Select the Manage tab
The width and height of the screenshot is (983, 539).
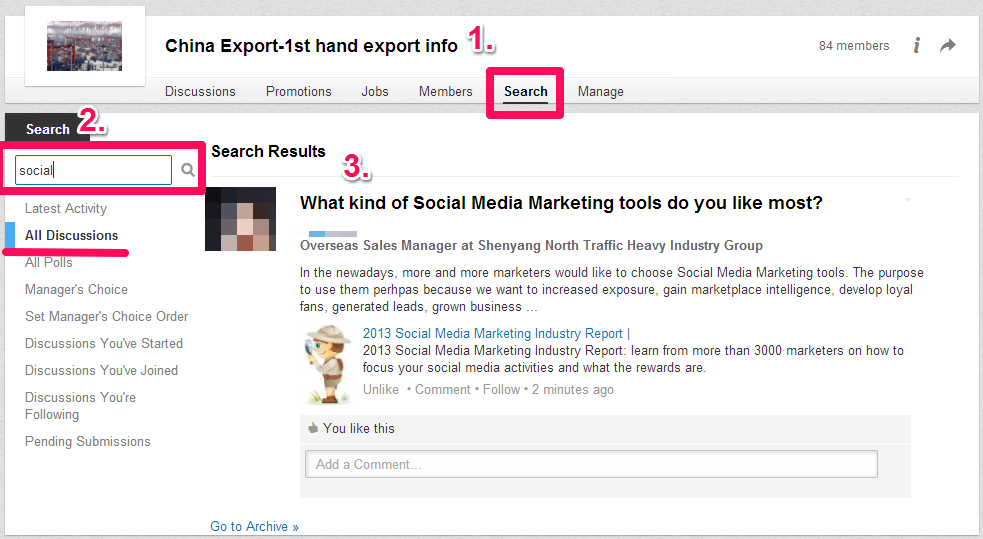[601, 92]
